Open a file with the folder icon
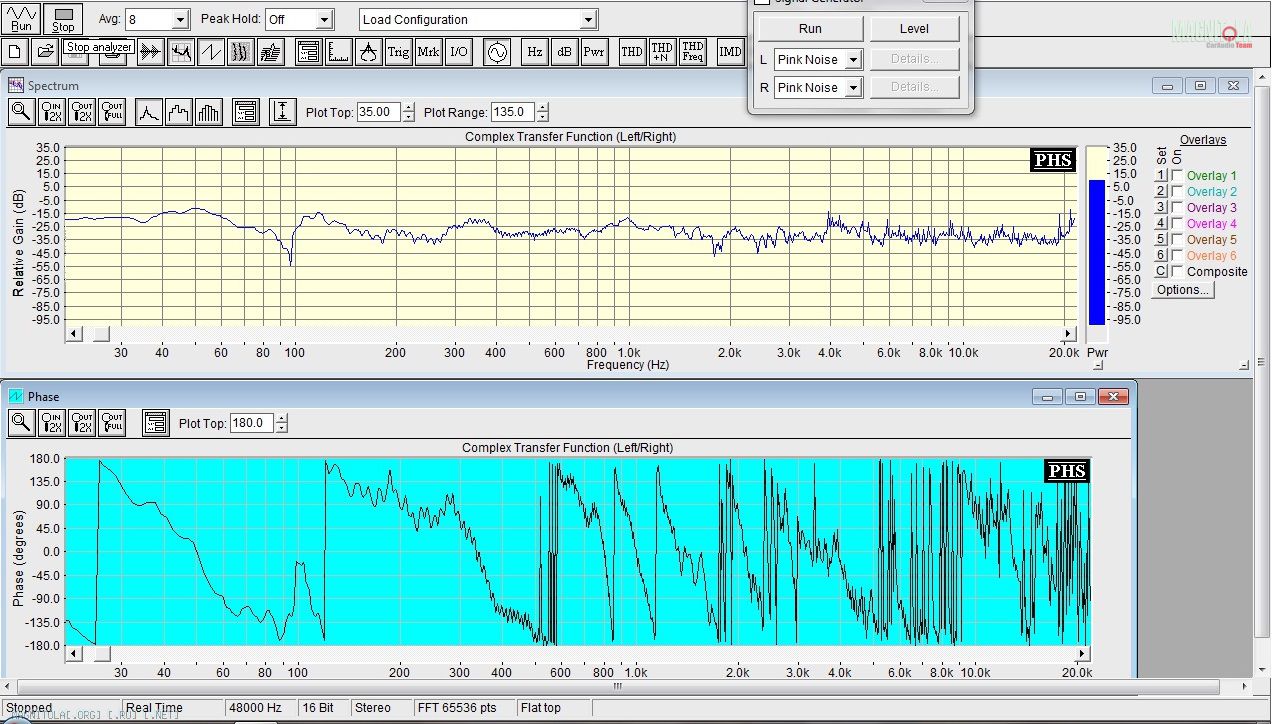This screenshot has width=1272, height=724. (x=44, y=52)
